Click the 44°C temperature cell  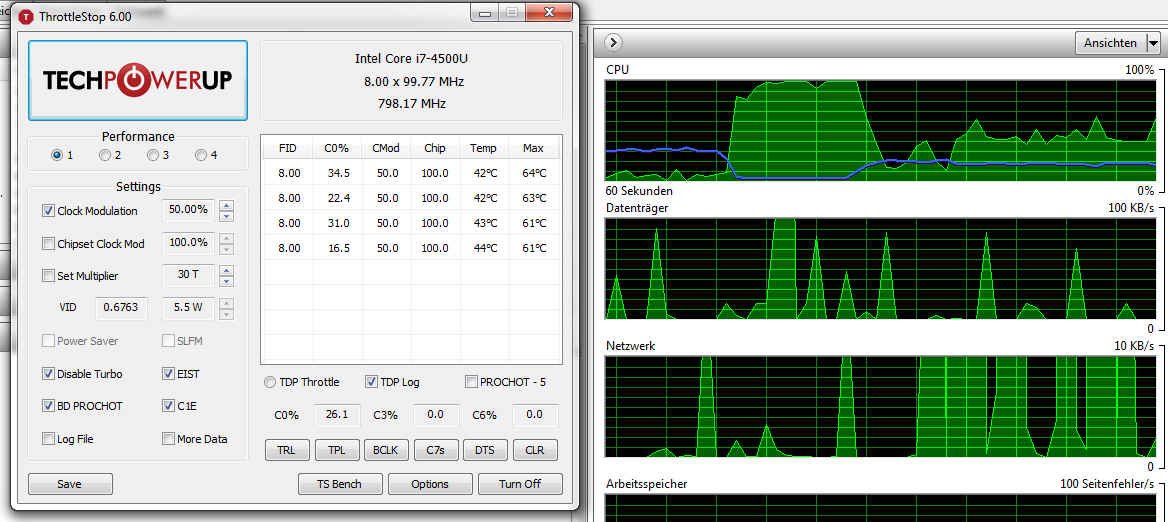coord(484,248)
